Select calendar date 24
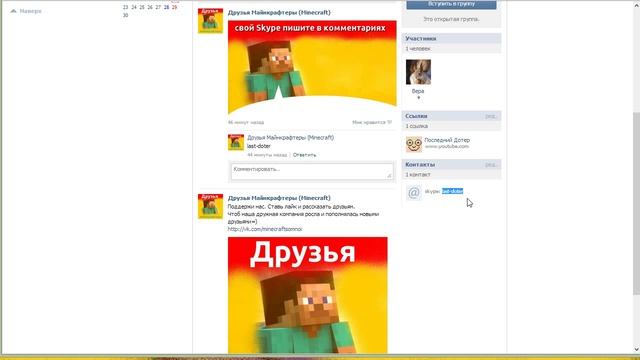Image resolution: width=640 pixels, height=360 pixels. [134, 7]
